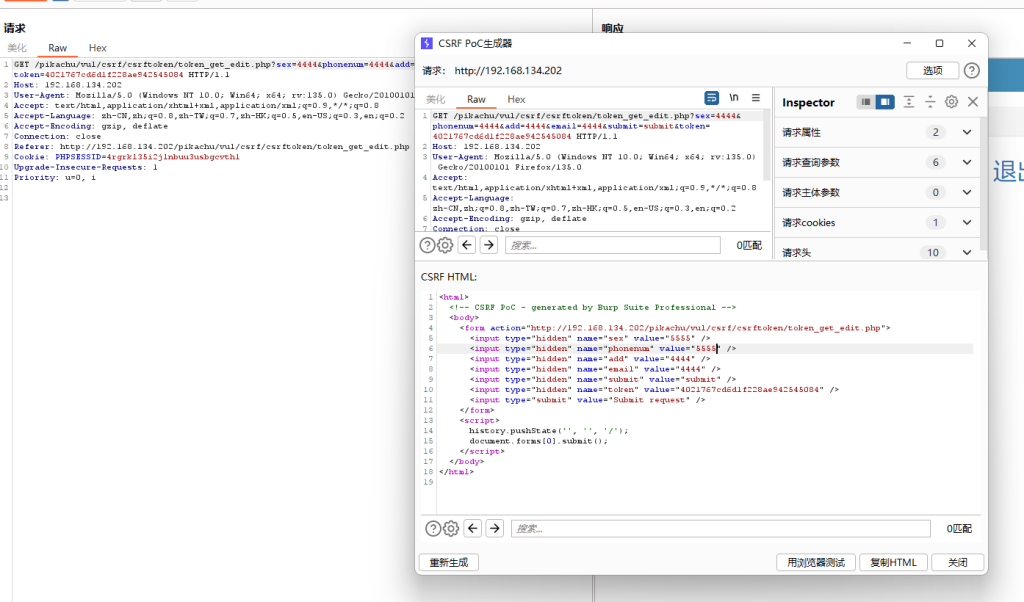Click the token value in CSRF HTML
Viewport: 1024px width, 602px height.
click(x=749, y=390)
